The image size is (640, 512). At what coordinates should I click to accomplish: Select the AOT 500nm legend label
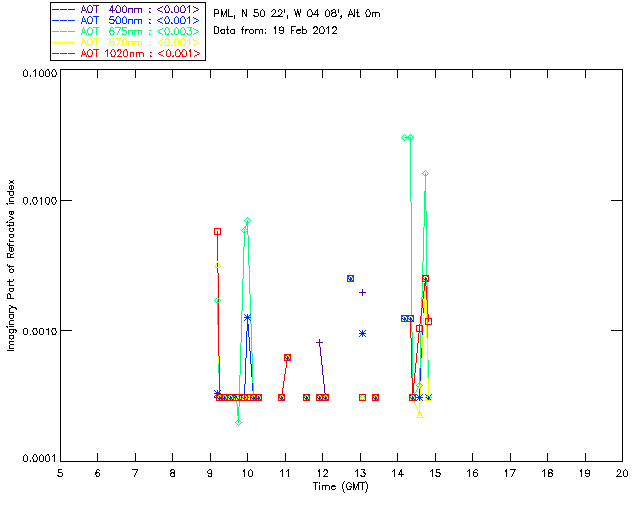pos(140,20)
